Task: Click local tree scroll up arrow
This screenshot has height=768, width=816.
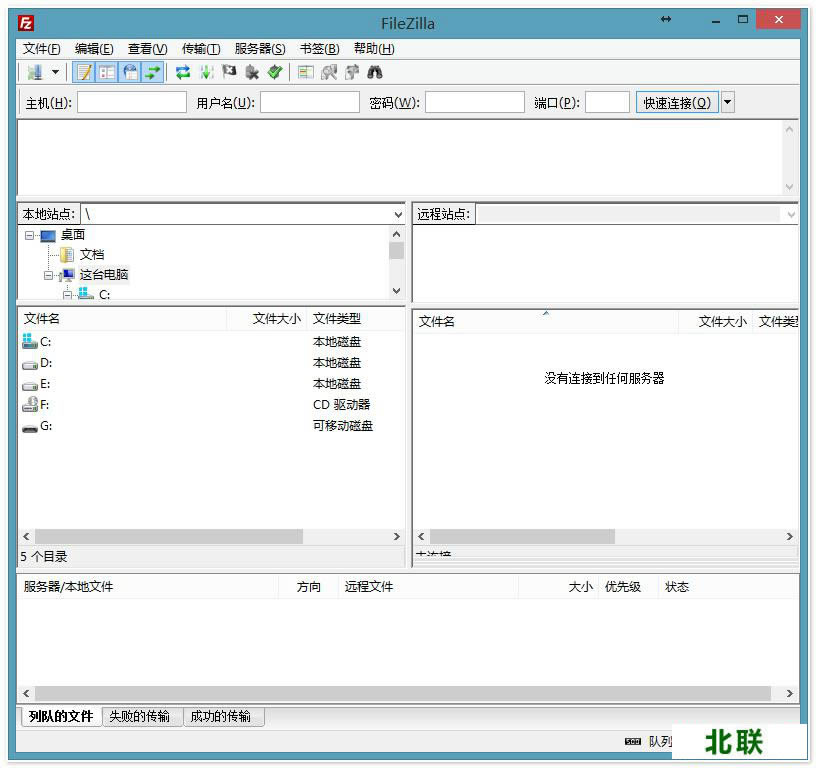Action: coord(397,235)
